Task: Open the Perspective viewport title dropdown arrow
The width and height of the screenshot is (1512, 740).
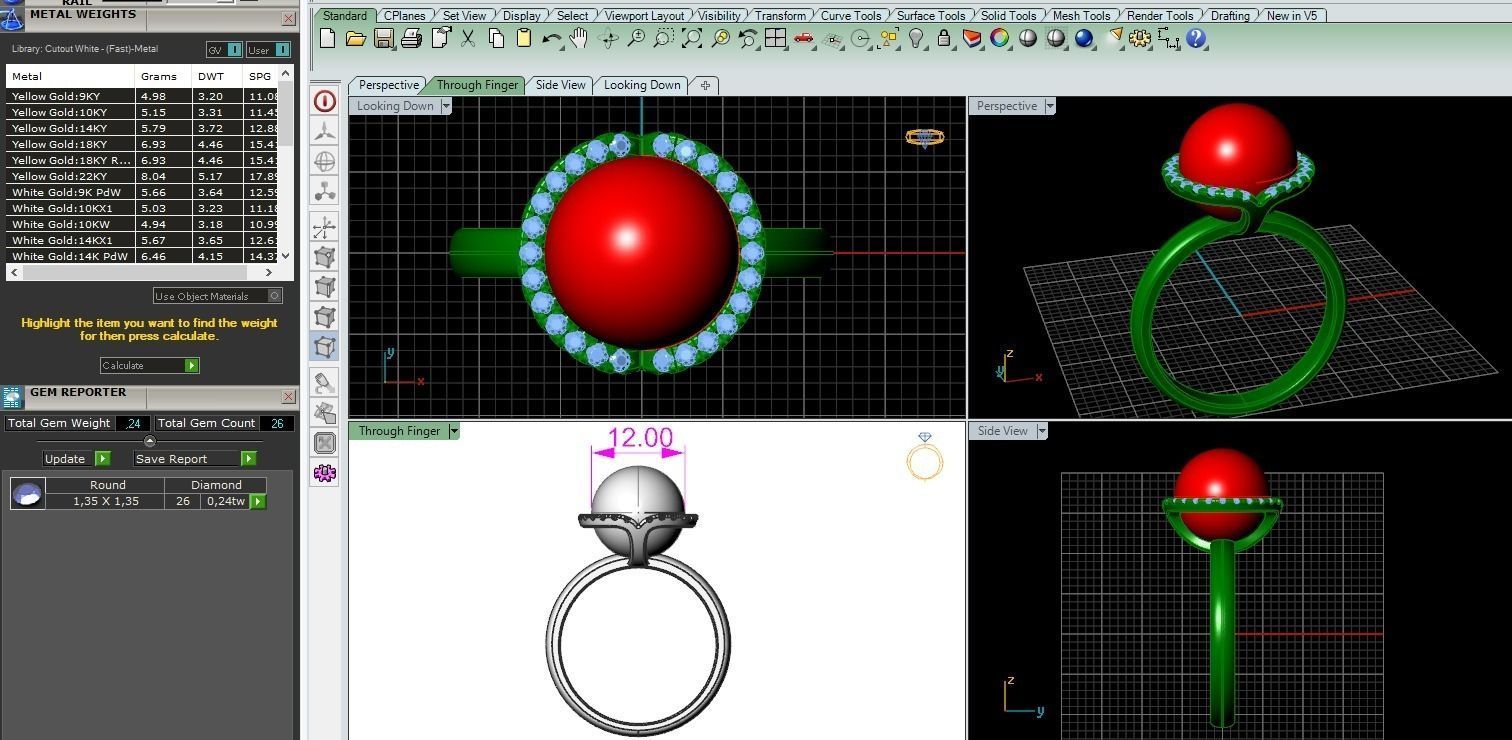Action: 1049,106
